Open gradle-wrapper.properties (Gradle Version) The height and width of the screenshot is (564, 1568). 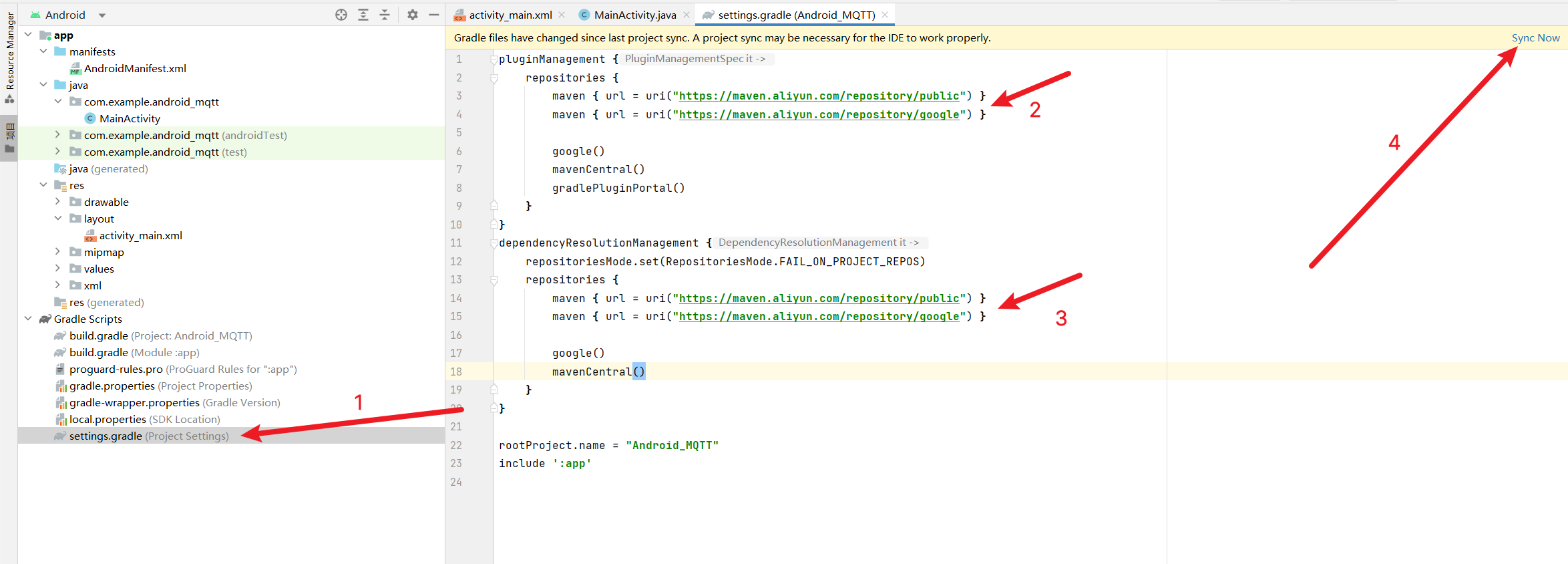coord(174,402)
